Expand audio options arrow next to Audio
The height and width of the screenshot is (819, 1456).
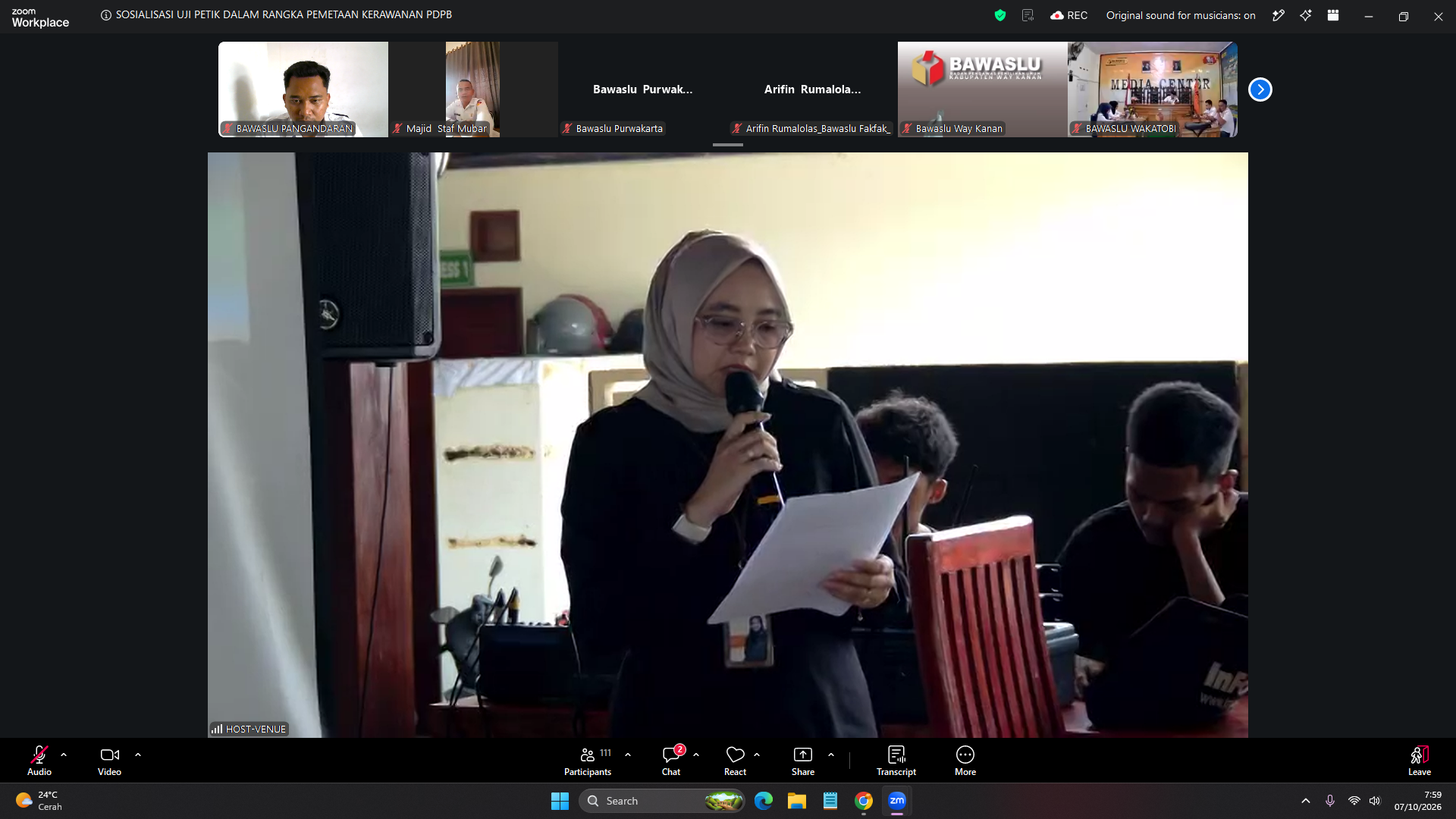pos(64,755)
